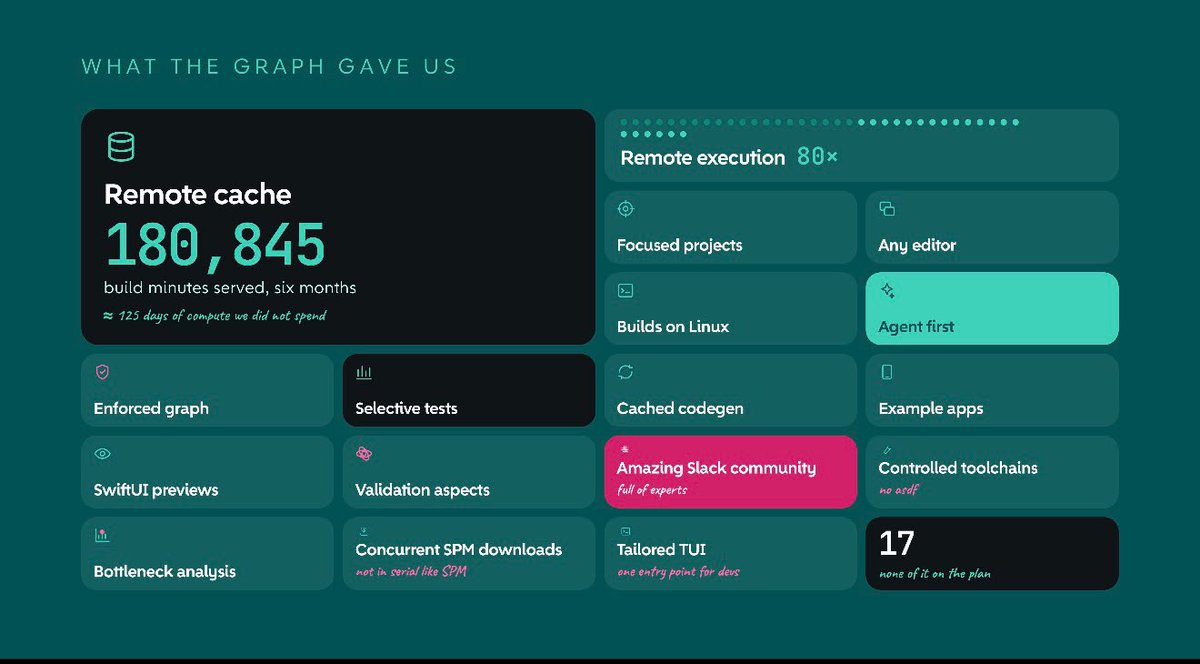
Task: Select the shield icon above Enforced graph
Action: [102, 372]
